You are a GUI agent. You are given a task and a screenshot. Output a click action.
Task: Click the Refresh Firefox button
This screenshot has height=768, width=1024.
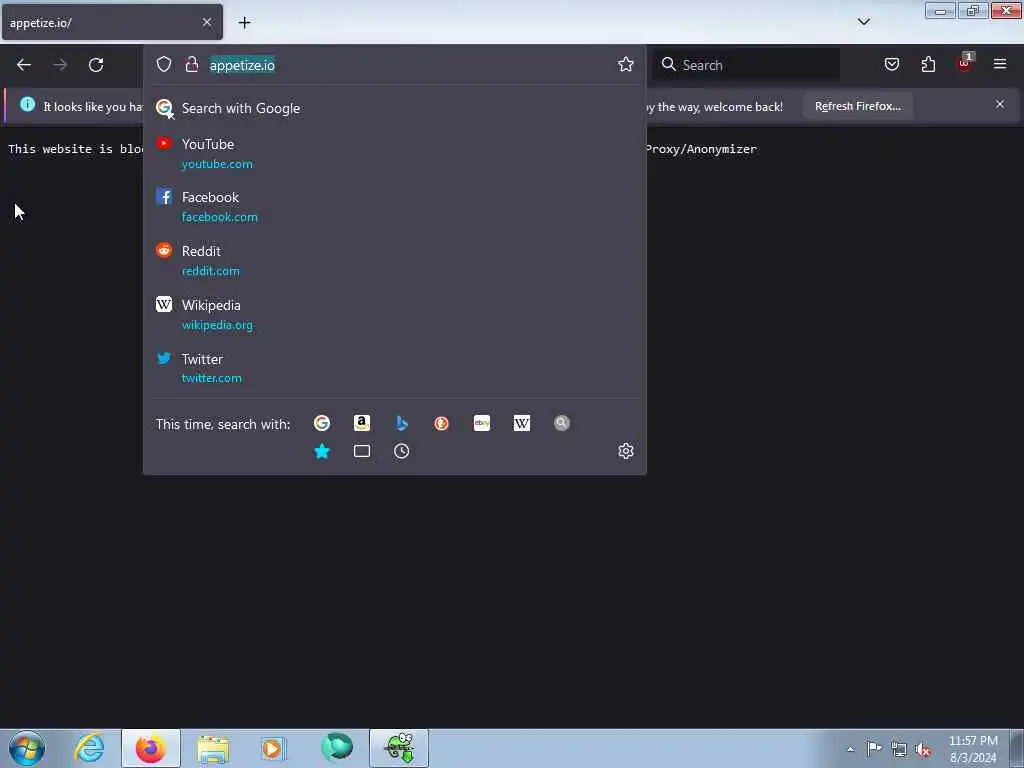[x=857, y=106]
